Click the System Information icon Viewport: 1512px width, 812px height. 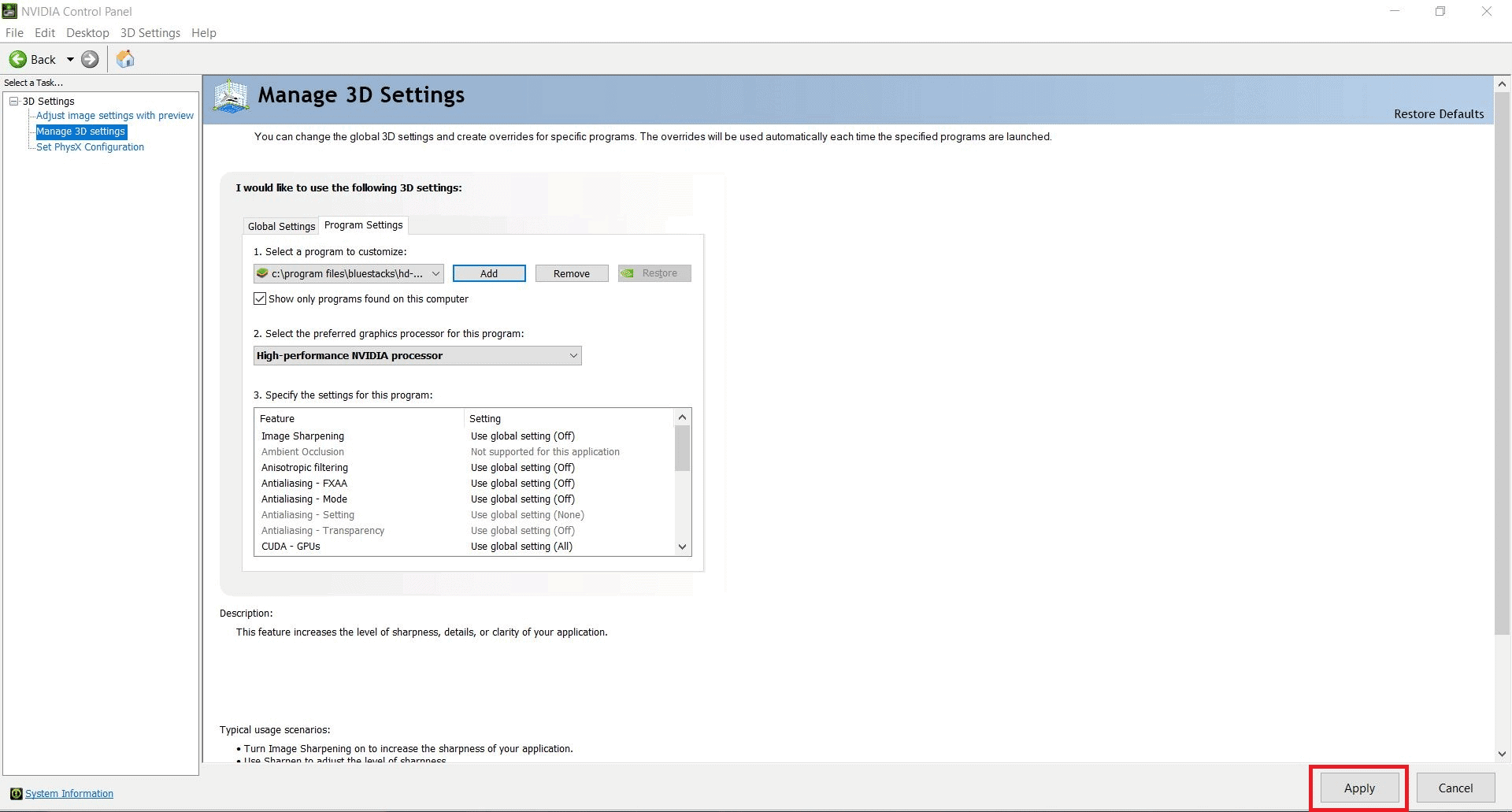click(16, 793)
